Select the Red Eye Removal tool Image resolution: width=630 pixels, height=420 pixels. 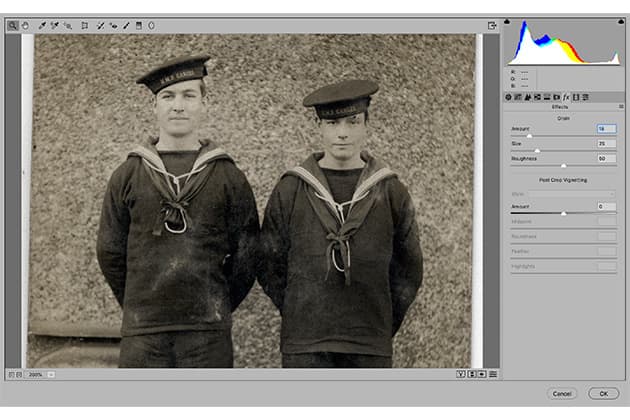click(114, 25)
